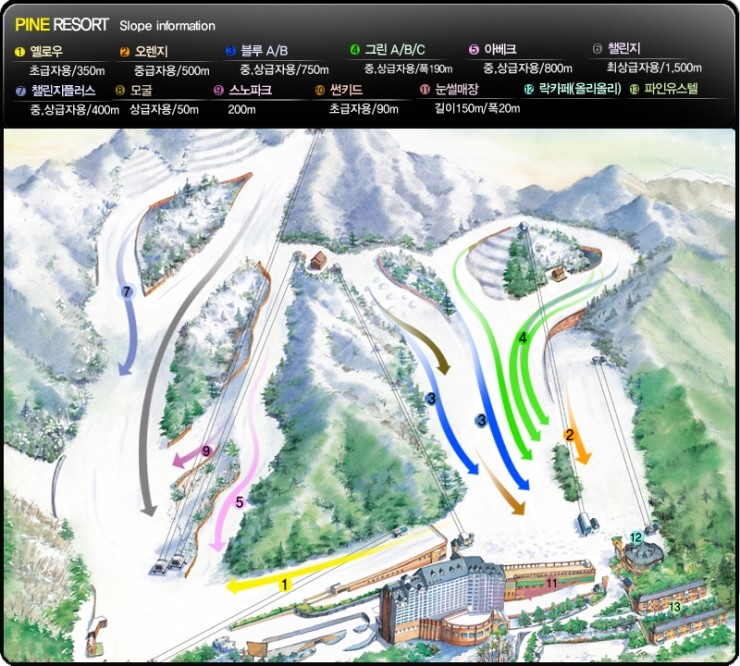The height and width of the screenshot is (666, 740).
Task: Click the brown mogul slope arrow
Action: click(x=418, y=340)
